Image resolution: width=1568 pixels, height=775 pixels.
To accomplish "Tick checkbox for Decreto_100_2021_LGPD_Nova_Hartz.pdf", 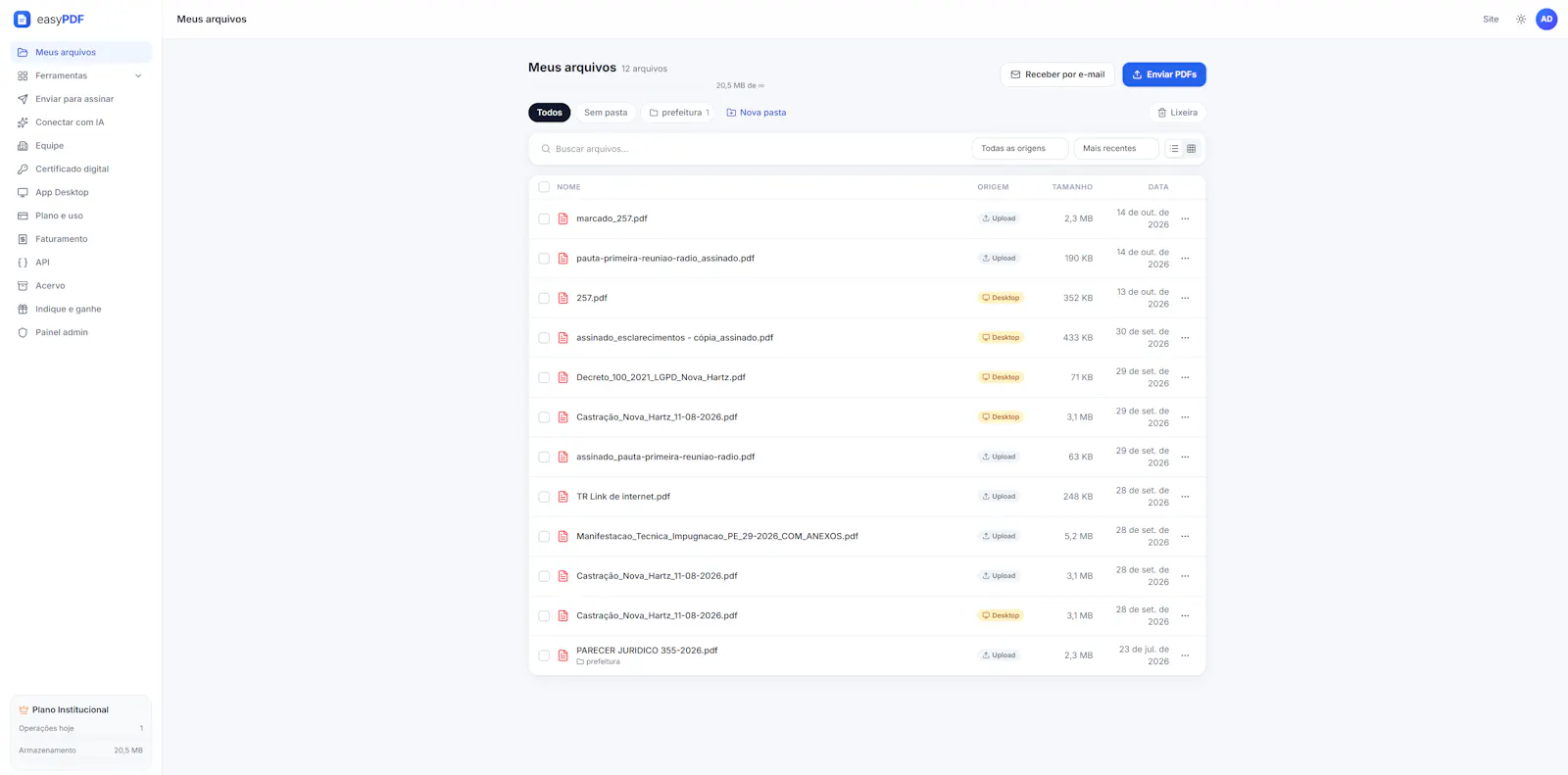I will point(544,377).
